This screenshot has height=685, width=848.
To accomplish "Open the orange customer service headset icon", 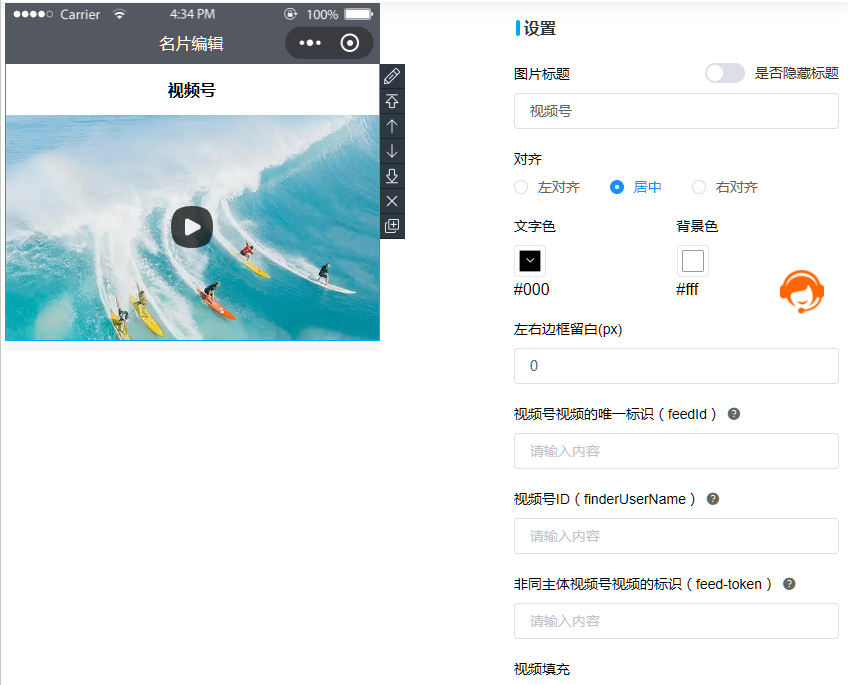I will click(801, 291).
